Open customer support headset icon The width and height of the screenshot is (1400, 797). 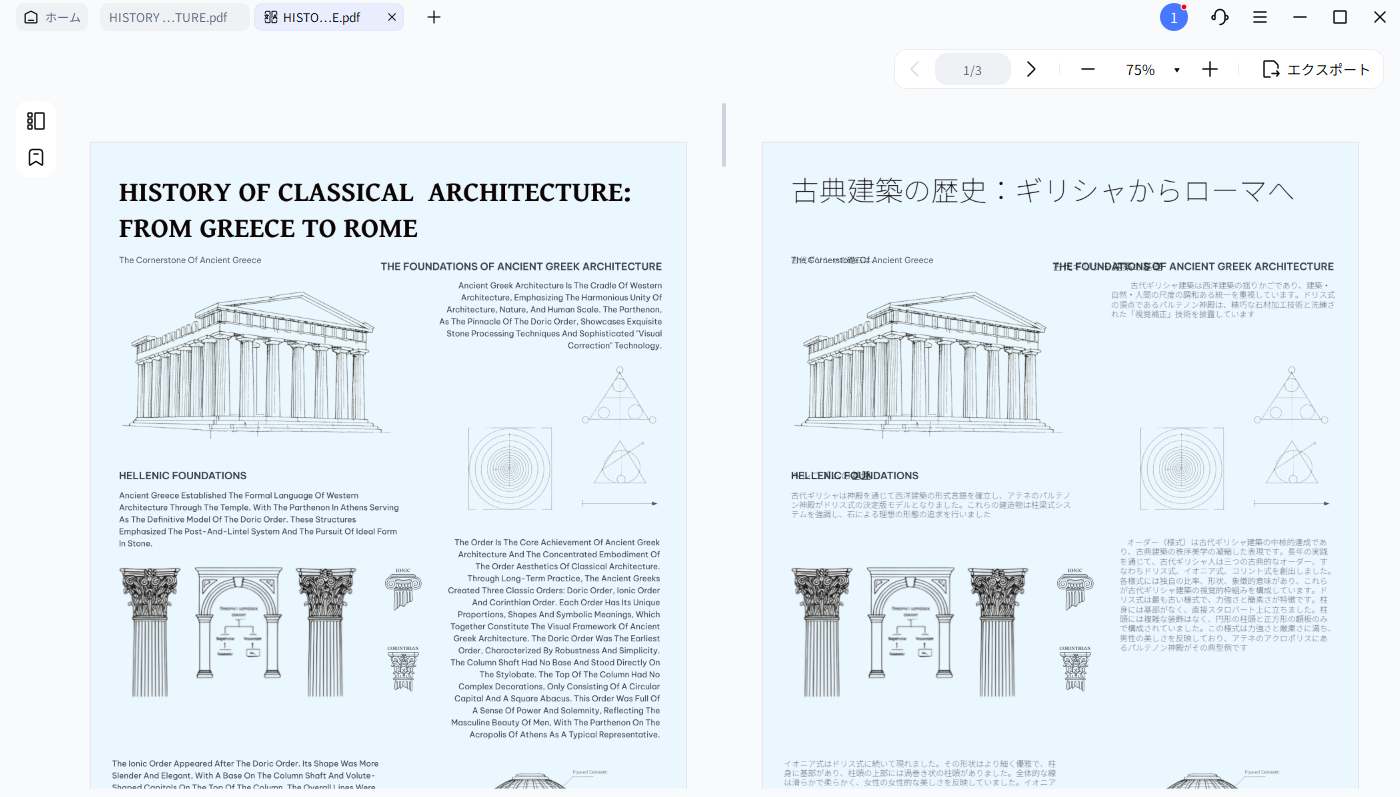1219,17
